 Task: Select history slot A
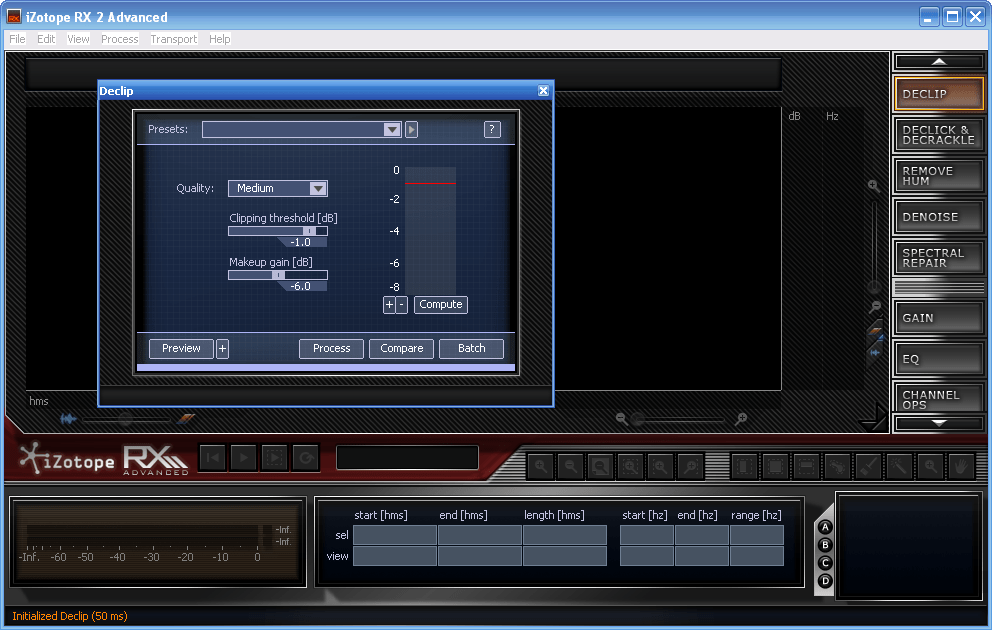825,527
